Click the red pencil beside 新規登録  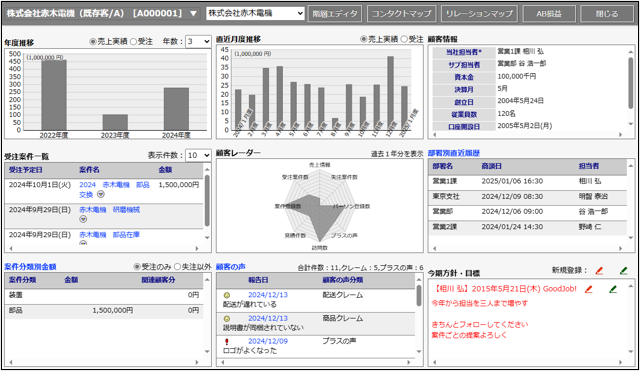click(x=599, y=271)
